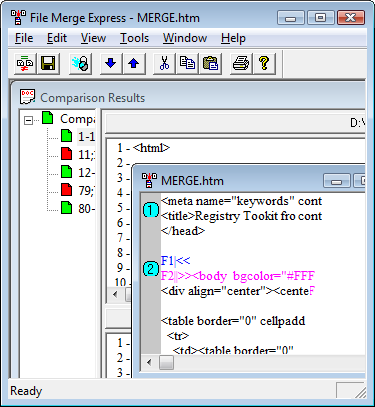The image size is (375, 407).
Task: Click the cyan marker number 1
Action: [151, 210]
